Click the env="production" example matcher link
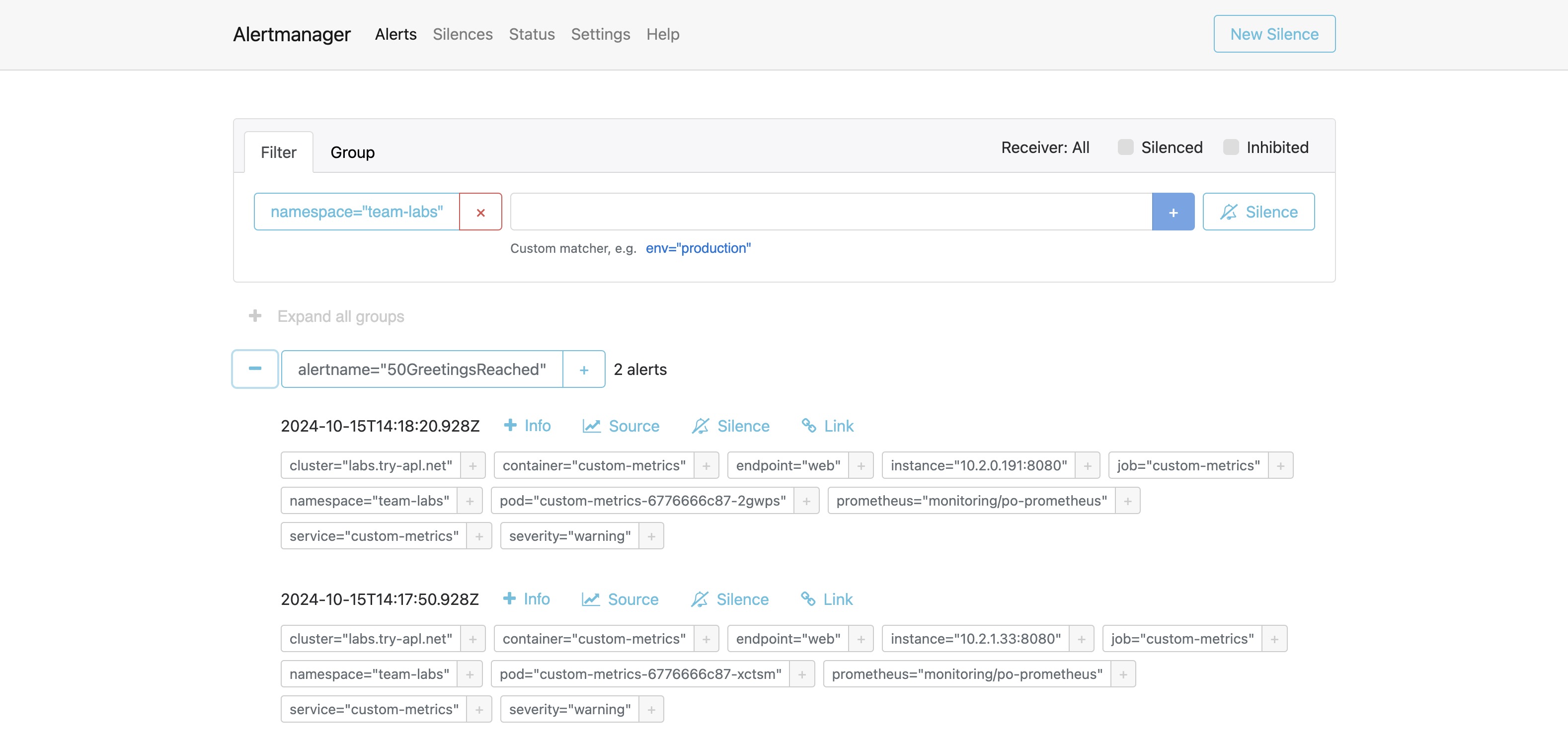Screen dimensions: 1568x744 698,248
